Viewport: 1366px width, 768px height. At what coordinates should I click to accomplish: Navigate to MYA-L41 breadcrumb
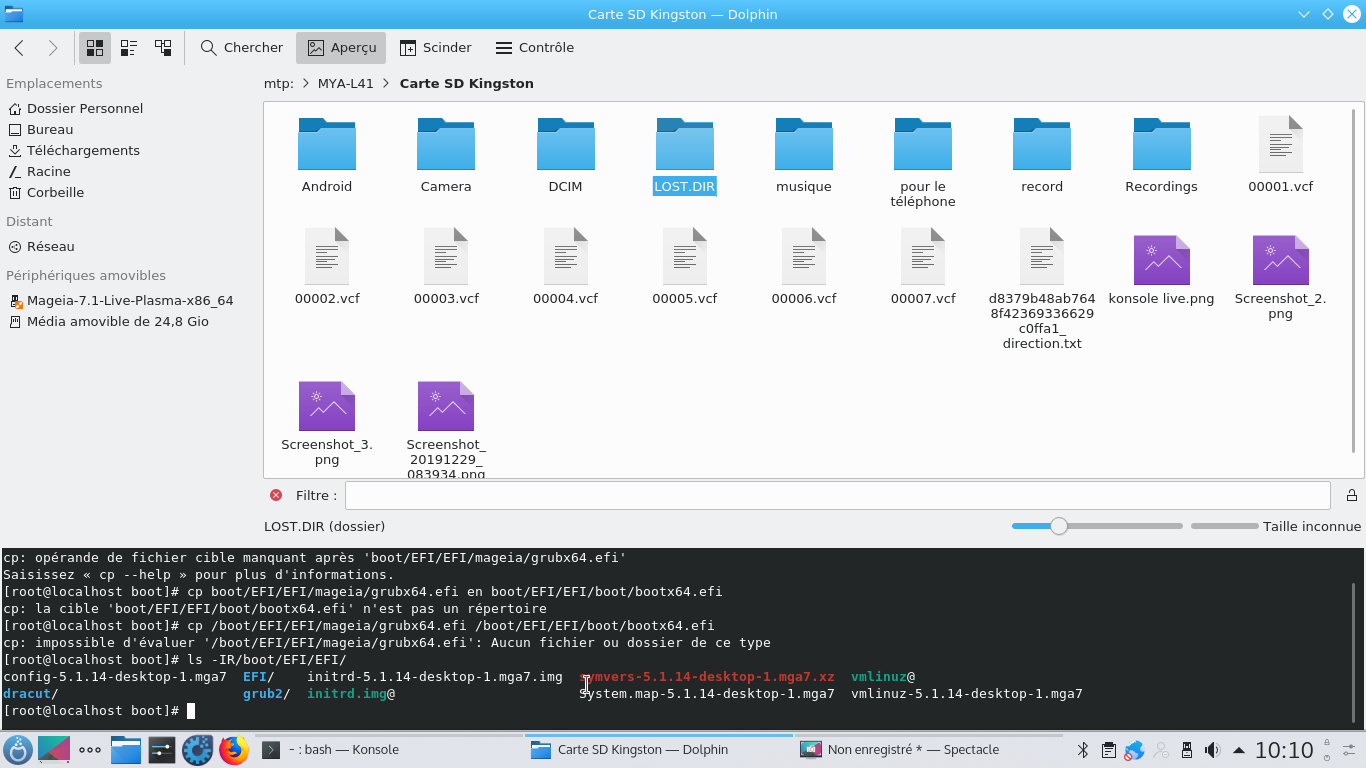pos(346,83)
